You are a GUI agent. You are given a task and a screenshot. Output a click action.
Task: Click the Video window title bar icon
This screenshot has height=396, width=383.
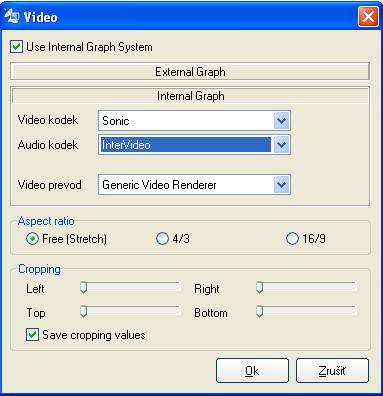(x=12, y=16)
